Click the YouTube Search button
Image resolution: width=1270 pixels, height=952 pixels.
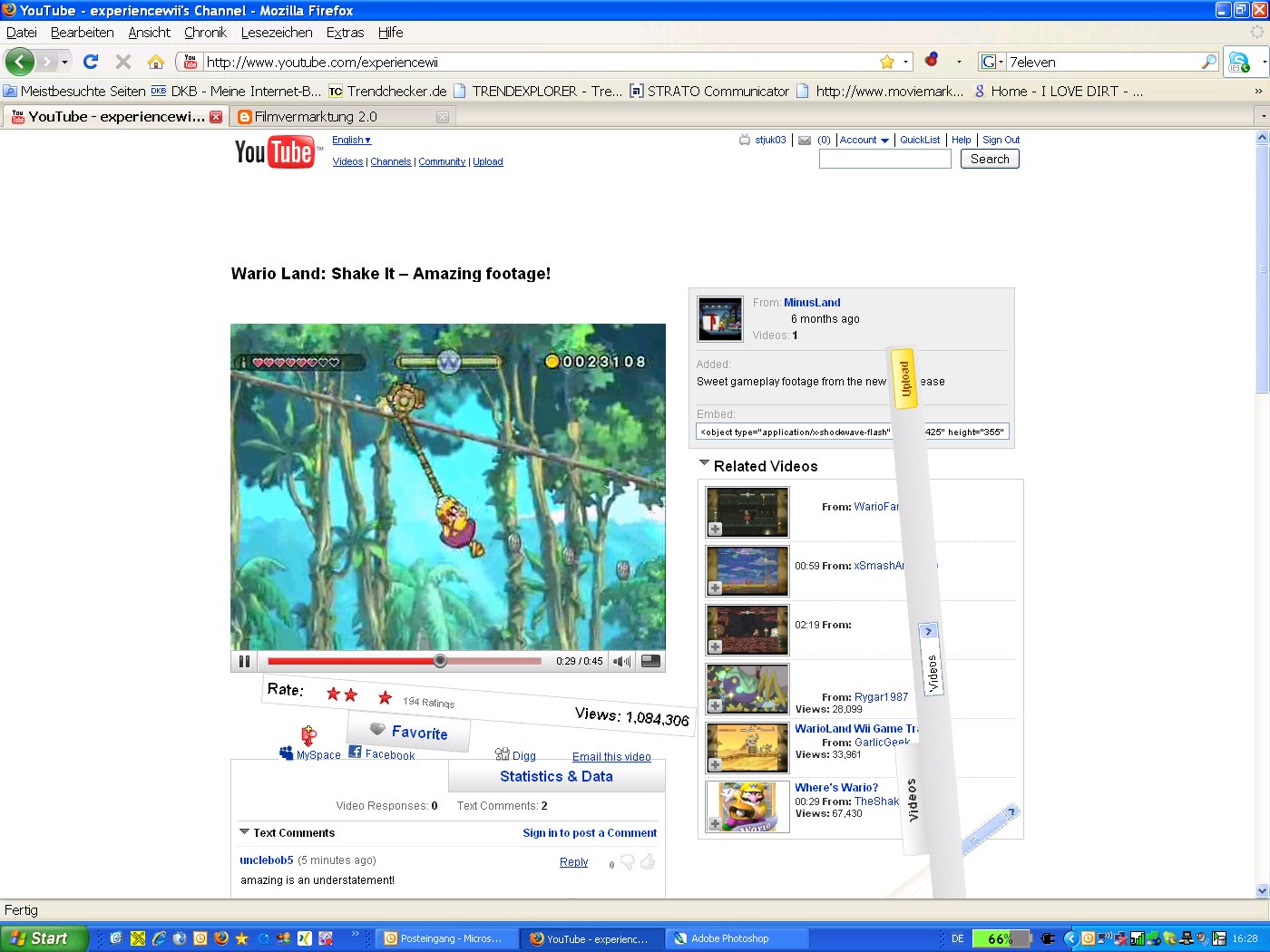(990, 159)
